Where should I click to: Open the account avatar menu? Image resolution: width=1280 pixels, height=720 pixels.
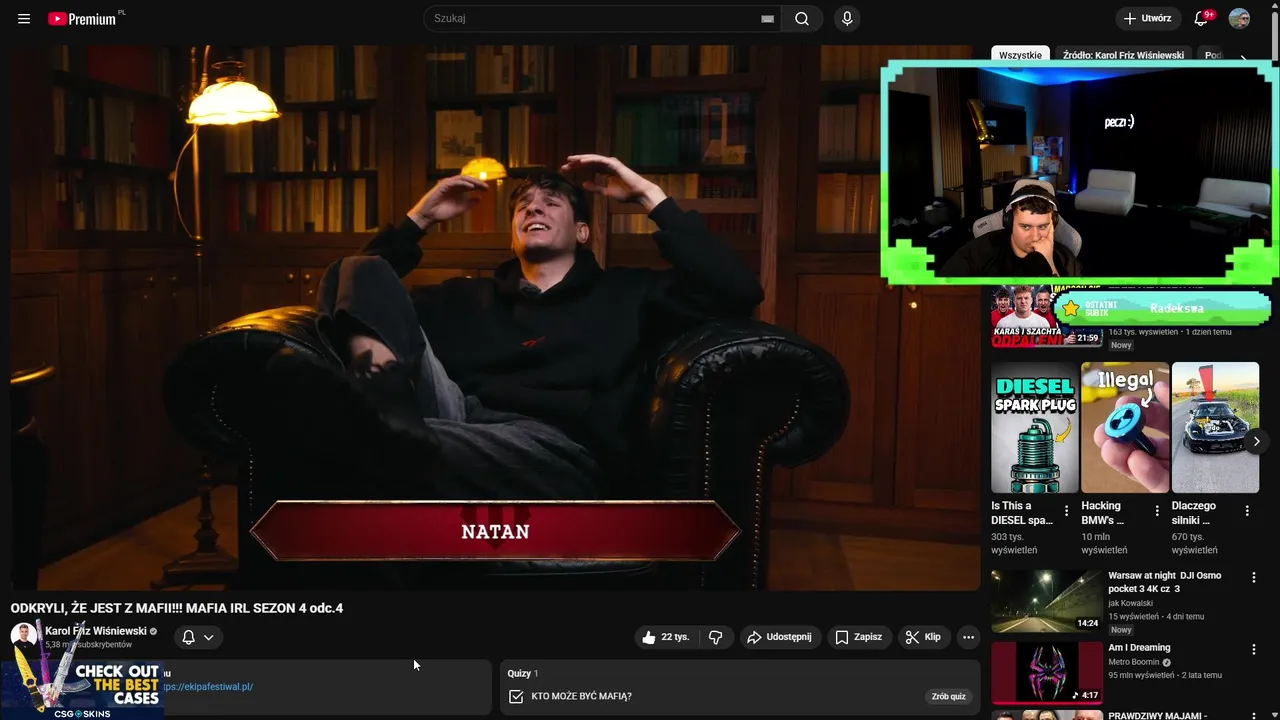[x=1239, y=19]
